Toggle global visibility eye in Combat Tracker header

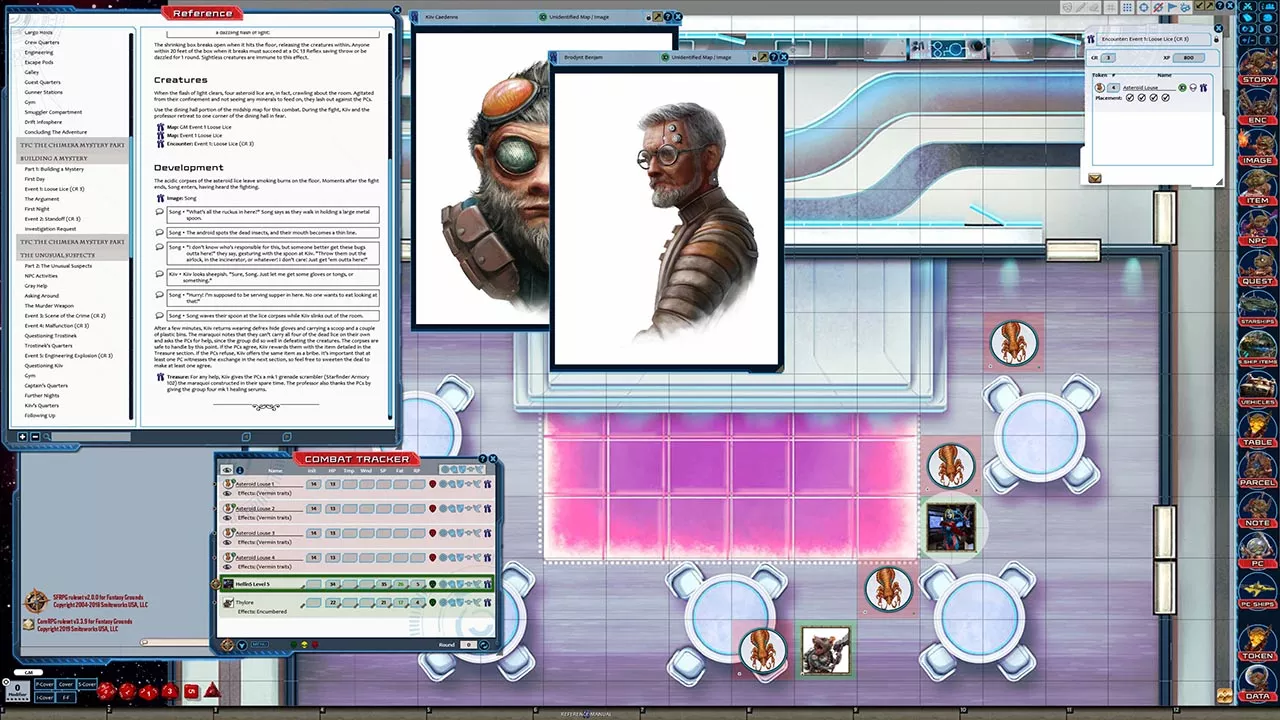click(x=227, y=470)
